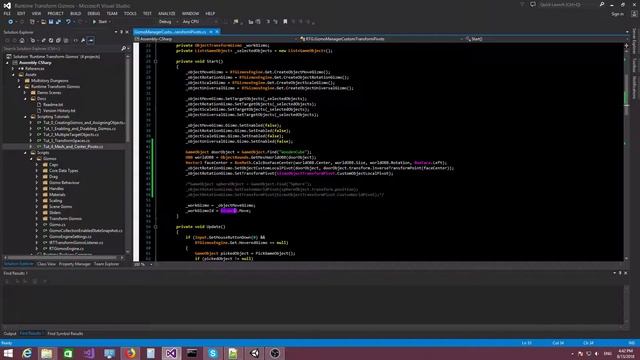Click the code editor vertical scrollbar
The image size is (640, 360).
[626, 151]
